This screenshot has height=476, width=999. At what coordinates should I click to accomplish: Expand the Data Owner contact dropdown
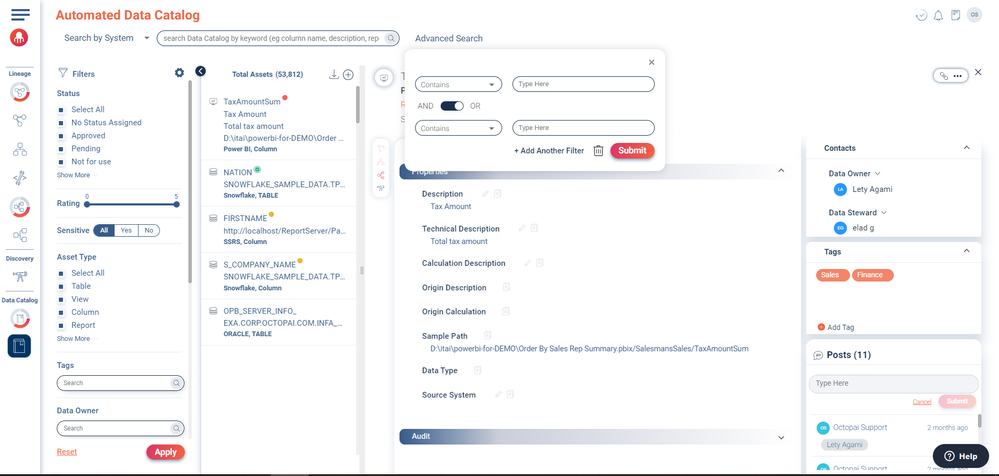click(x=877, y=173)
